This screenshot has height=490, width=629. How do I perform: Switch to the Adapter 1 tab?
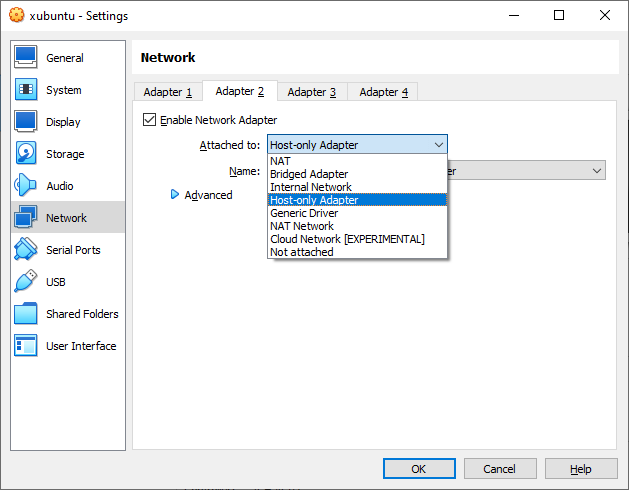point(168,92)
